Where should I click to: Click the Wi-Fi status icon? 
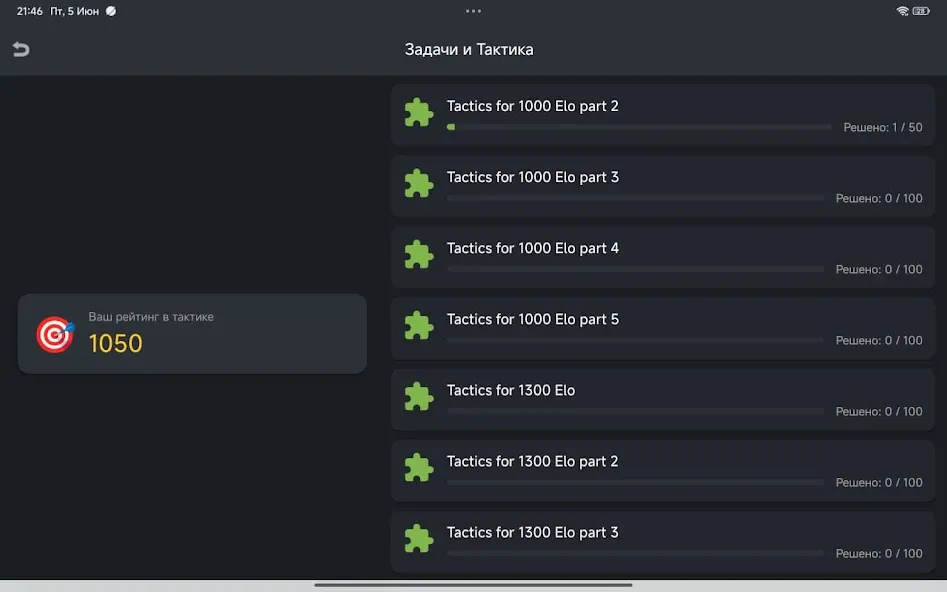point(902,11)
